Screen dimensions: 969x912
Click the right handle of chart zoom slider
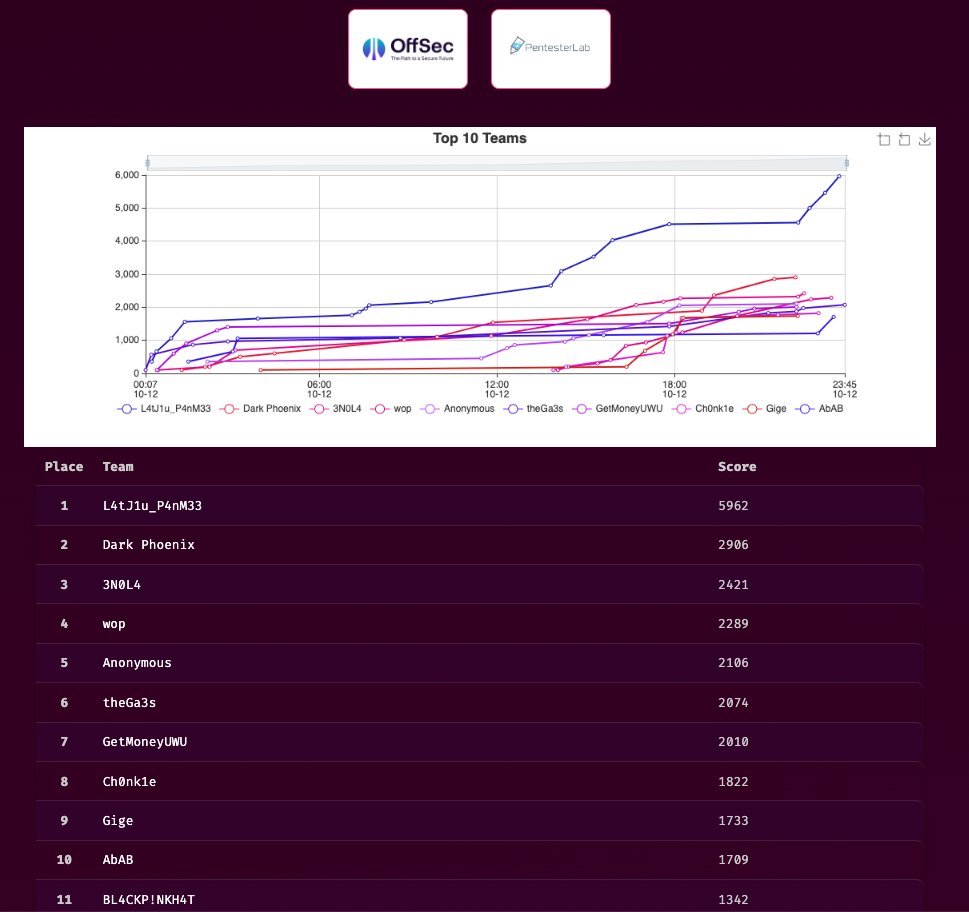[846, 163]
